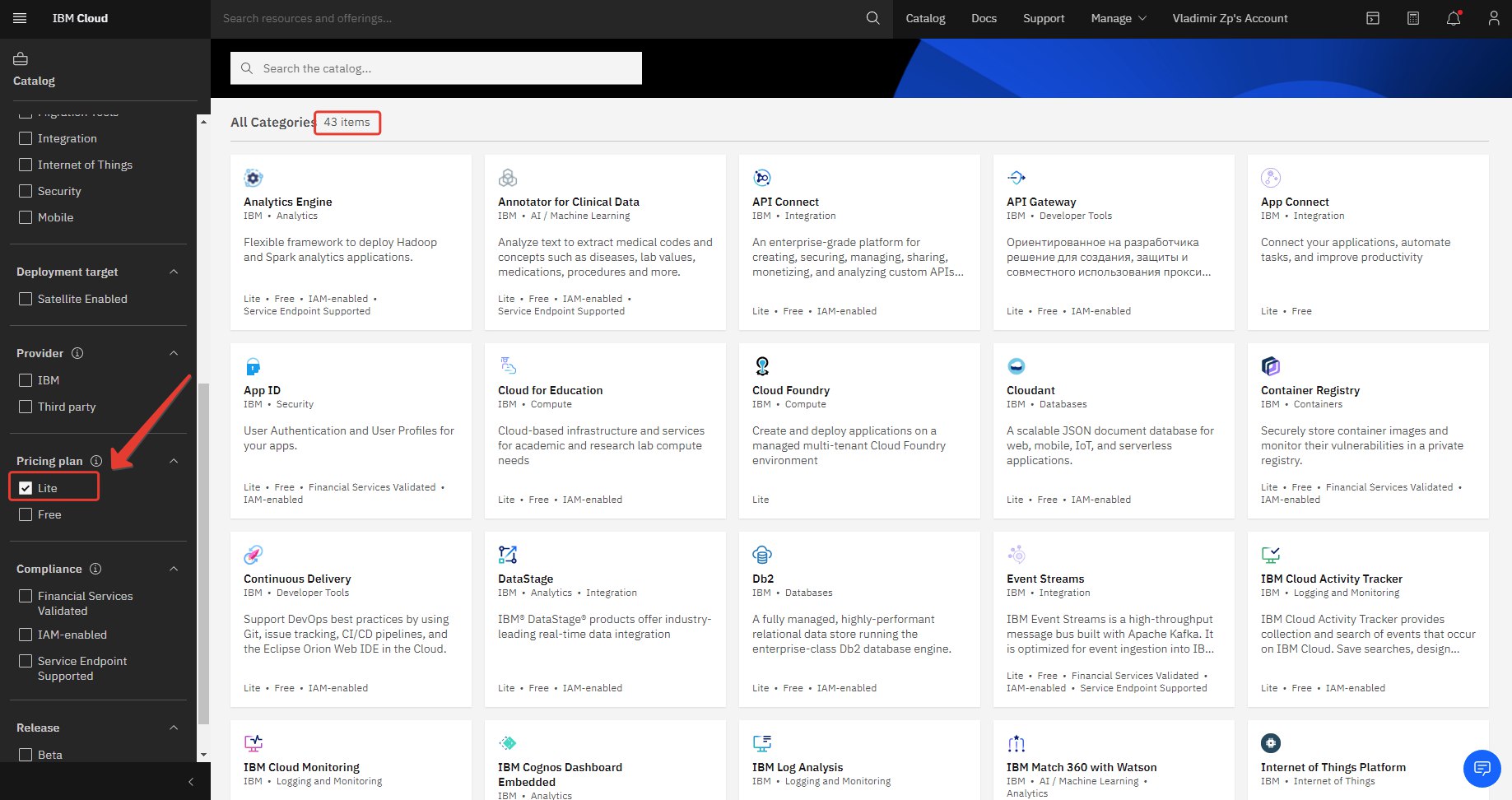Check the Third party provider checkbox

tap(26, 407)
